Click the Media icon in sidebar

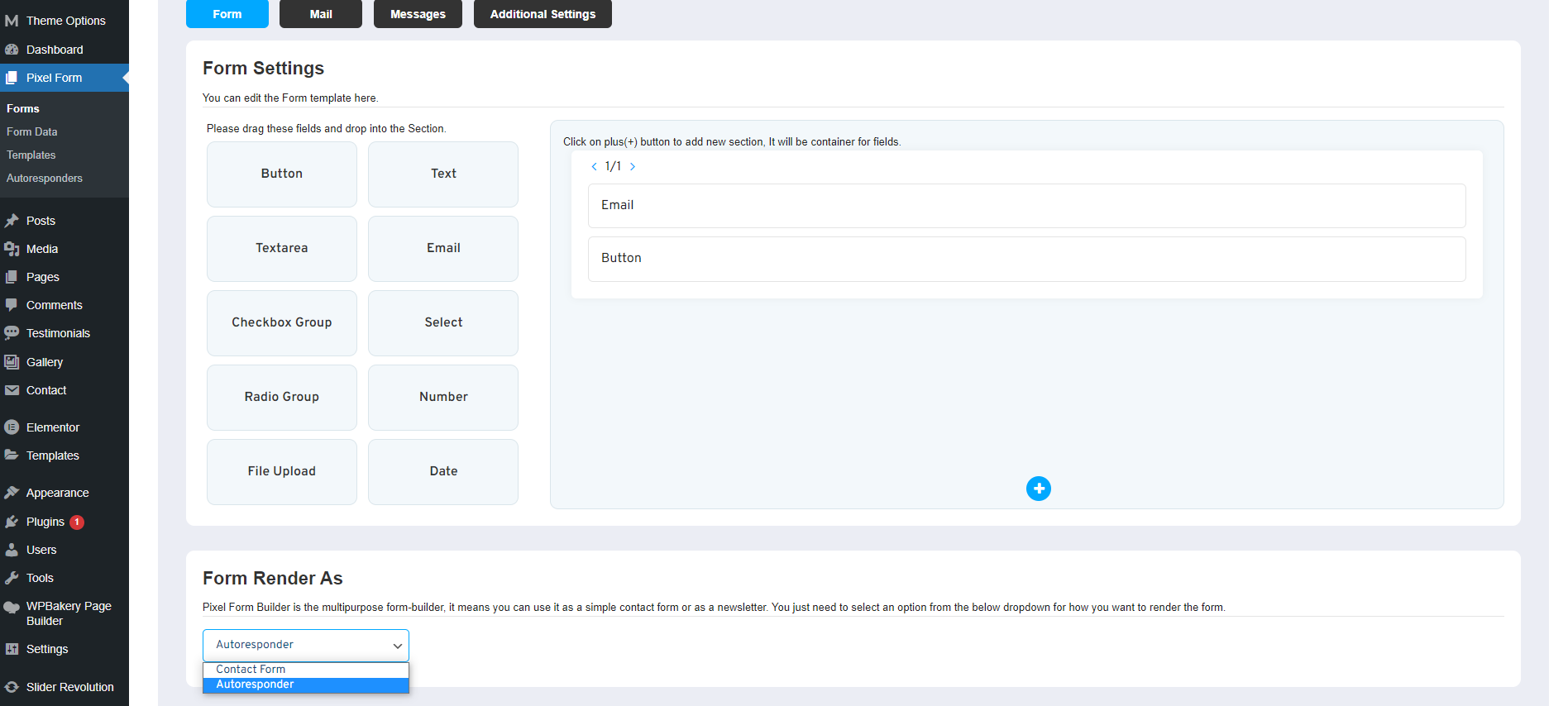[x=12, y=249]
